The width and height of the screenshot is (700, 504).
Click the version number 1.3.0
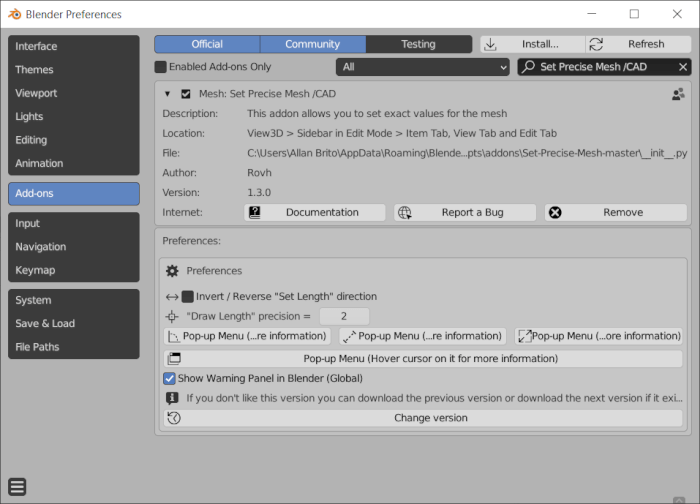tap(259, 193)
